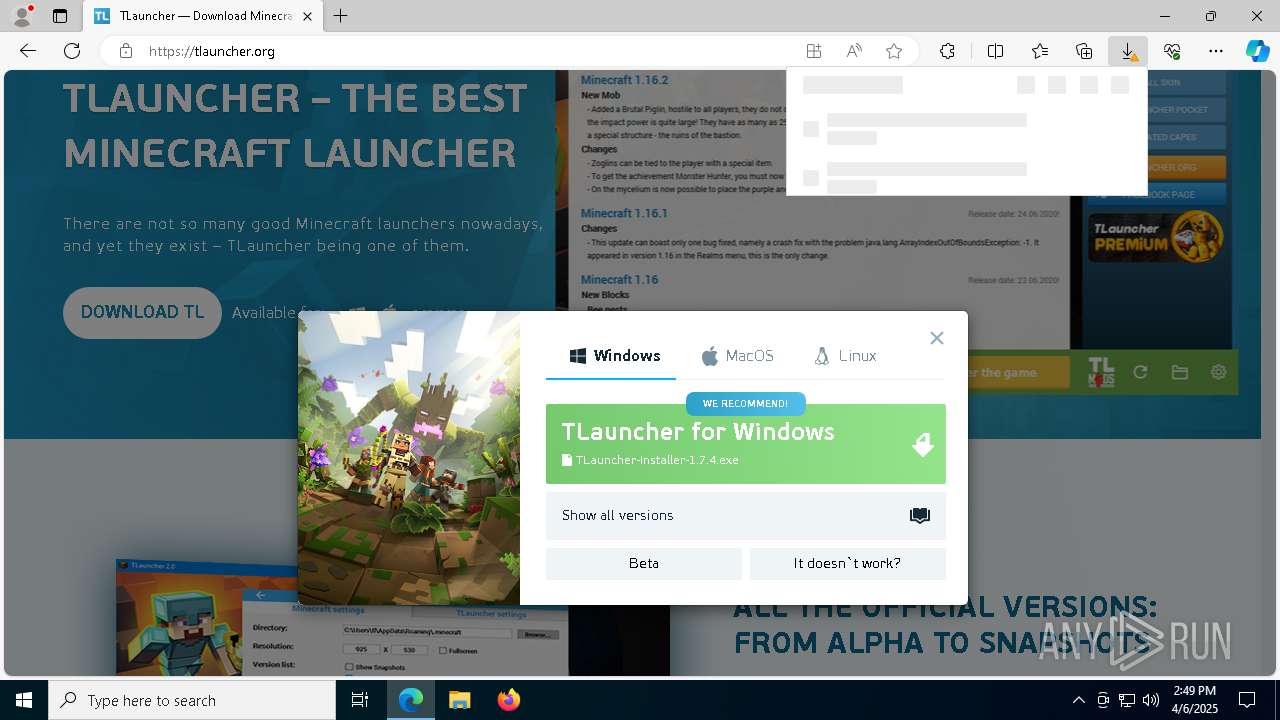Image resolution: width=1280 pixels, height=720 pixels.
Task: Click the It doesn't work? button
Action: [x=848, y=564]
